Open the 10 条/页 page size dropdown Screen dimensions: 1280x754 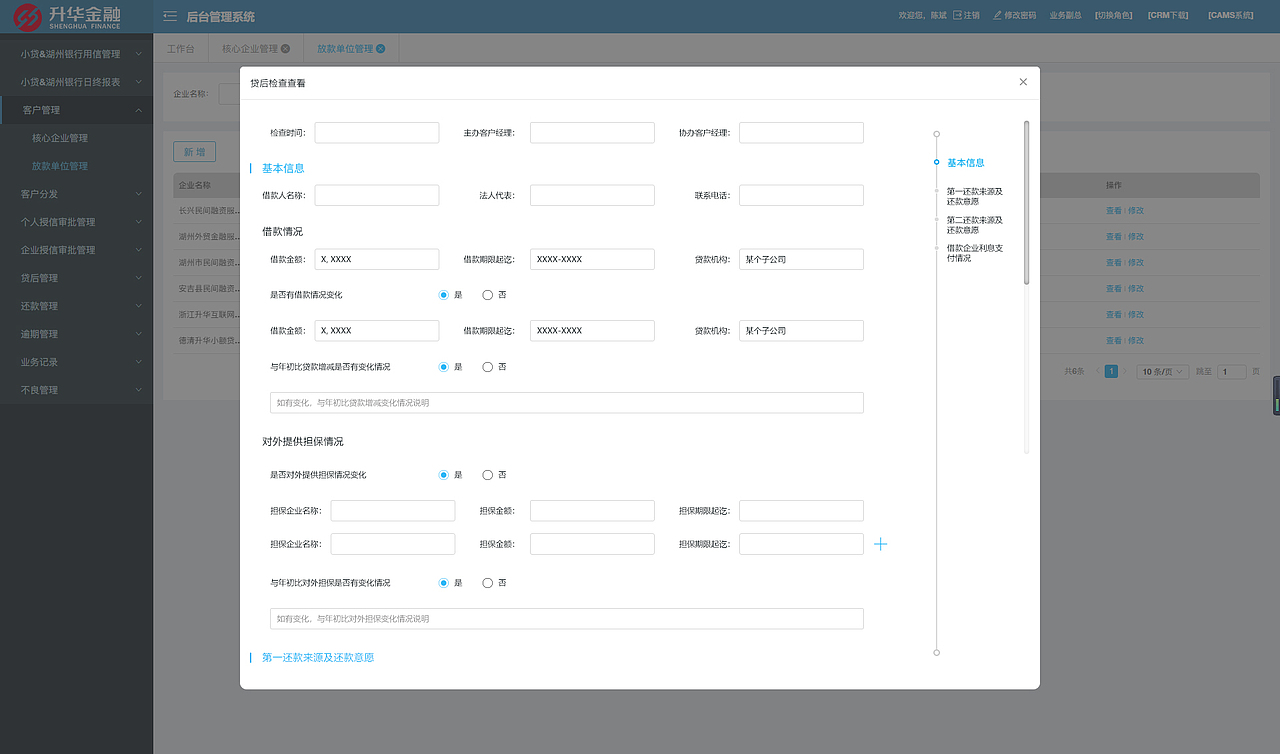click(1163, 371)
